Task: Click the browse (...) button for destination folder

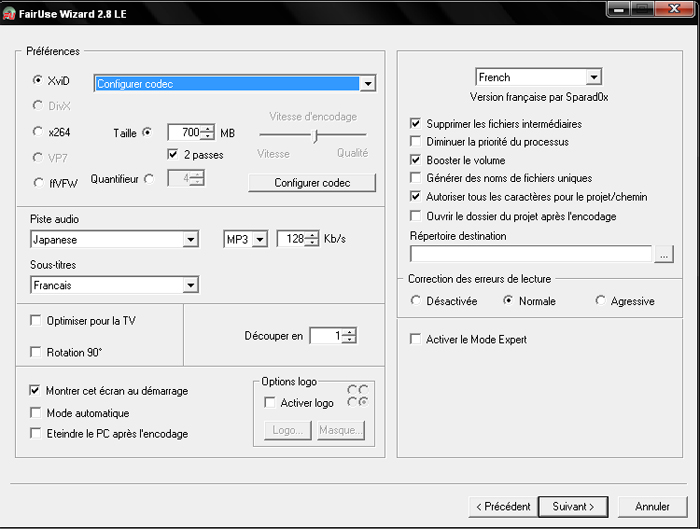Action: click(664, 254)
